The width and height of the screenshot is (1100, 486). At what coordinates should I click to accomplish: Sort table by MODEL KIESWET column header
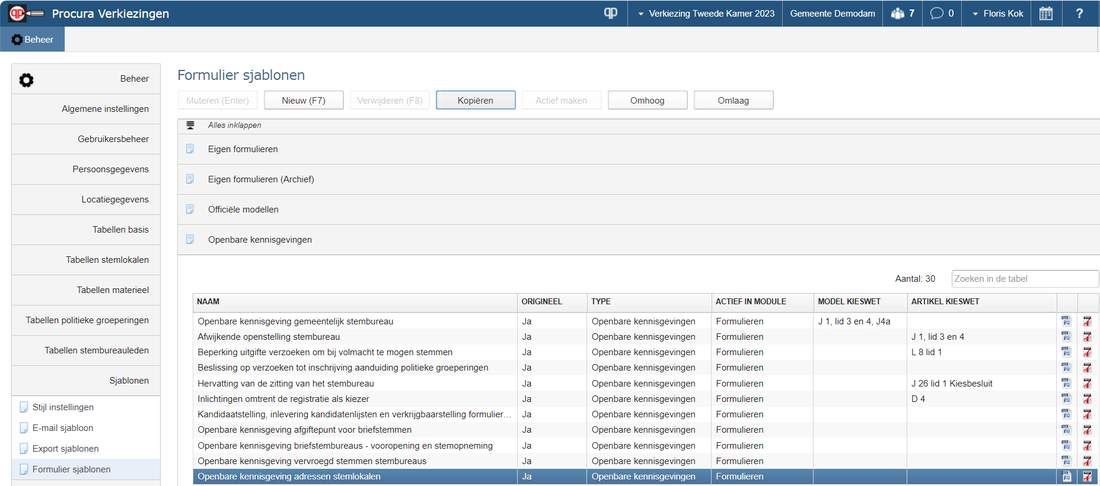click(859, 302)
